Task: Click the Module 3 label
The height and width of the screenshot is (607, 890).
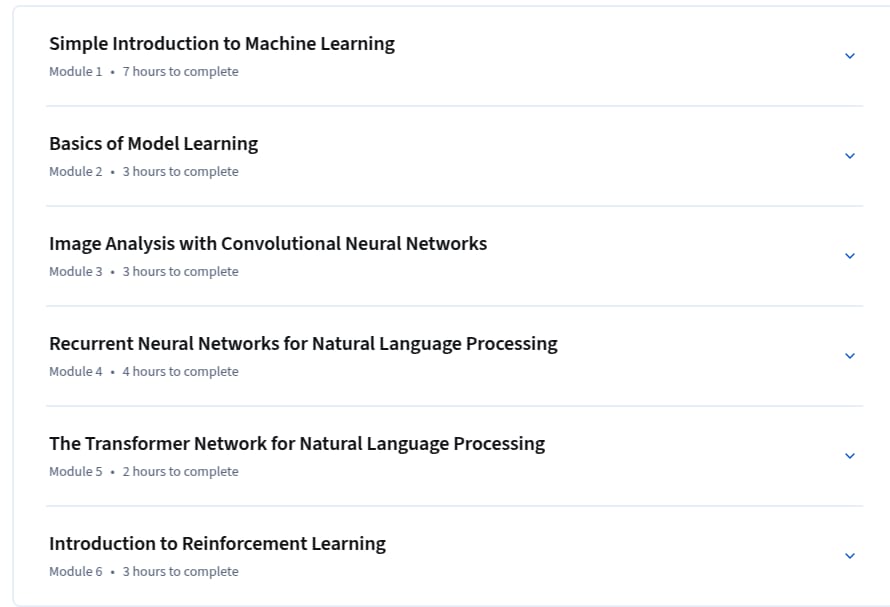Action: pos(75,271)
